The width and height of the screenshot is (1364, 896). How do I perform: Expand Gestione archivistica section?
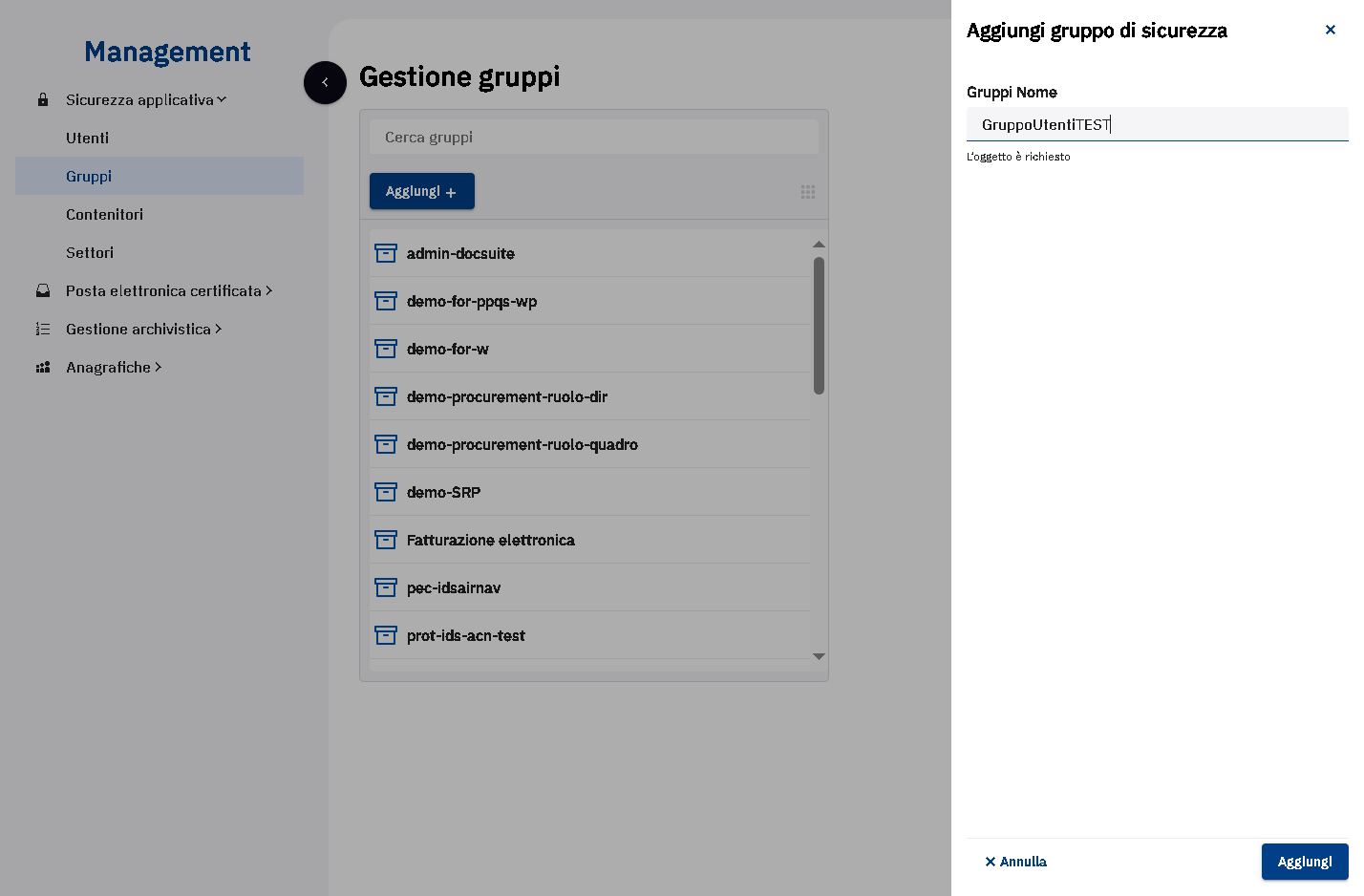point(219,329)
